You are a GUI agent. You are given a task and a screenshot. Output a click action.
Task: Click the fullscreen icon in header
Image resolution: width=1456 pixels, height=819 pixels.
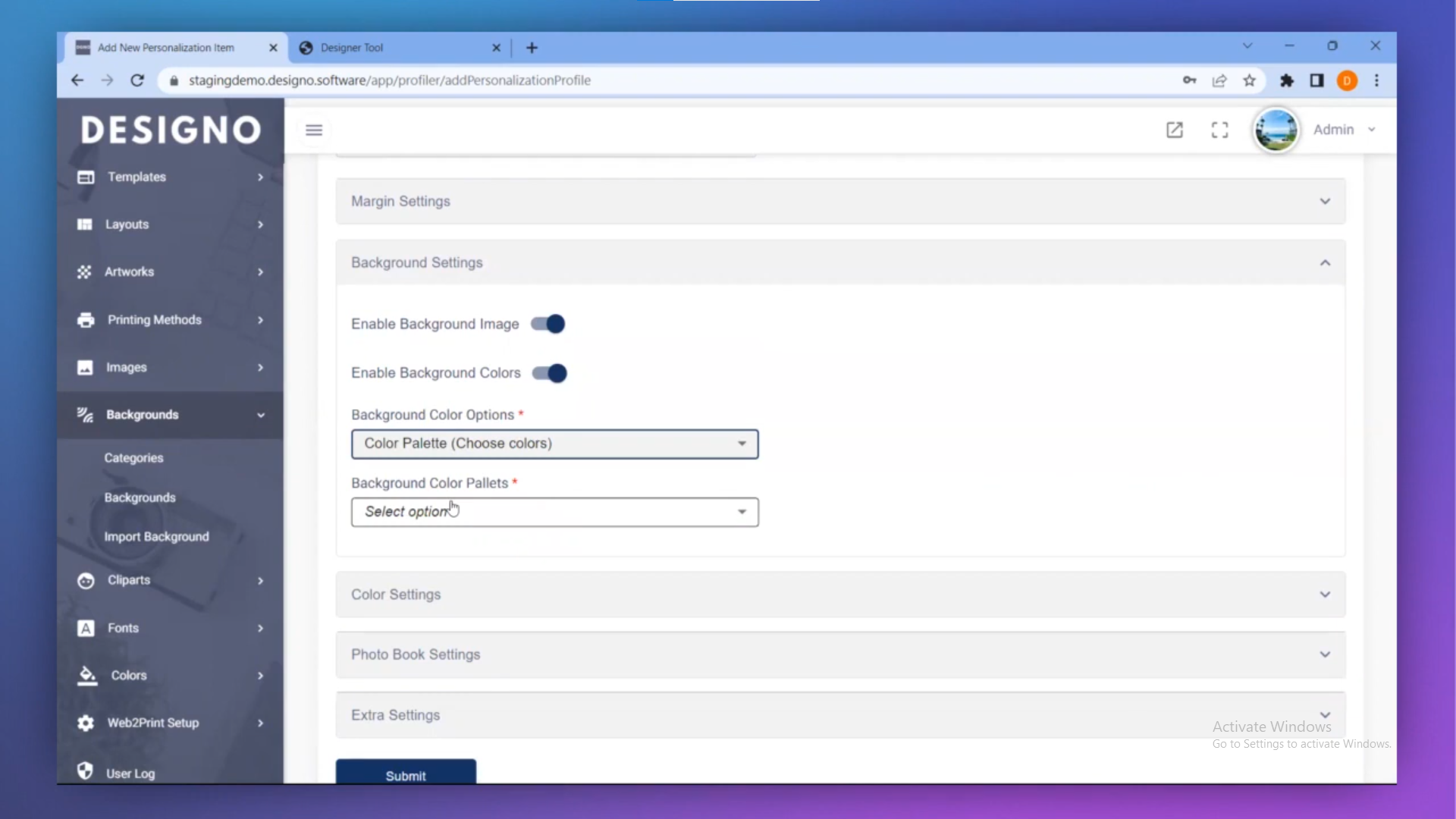pyautogui.click(x=1219, y=130)
